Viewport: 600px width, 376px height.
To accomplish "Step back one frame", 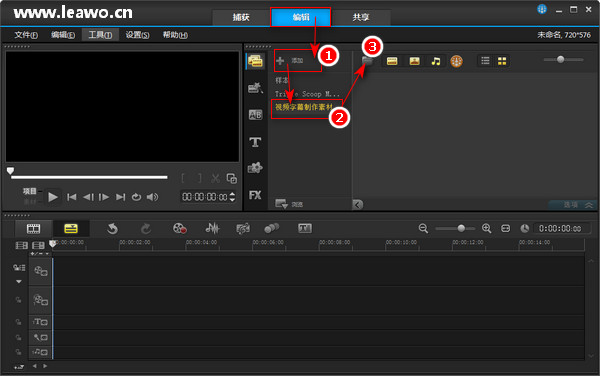I will click(x=88, y=197).
